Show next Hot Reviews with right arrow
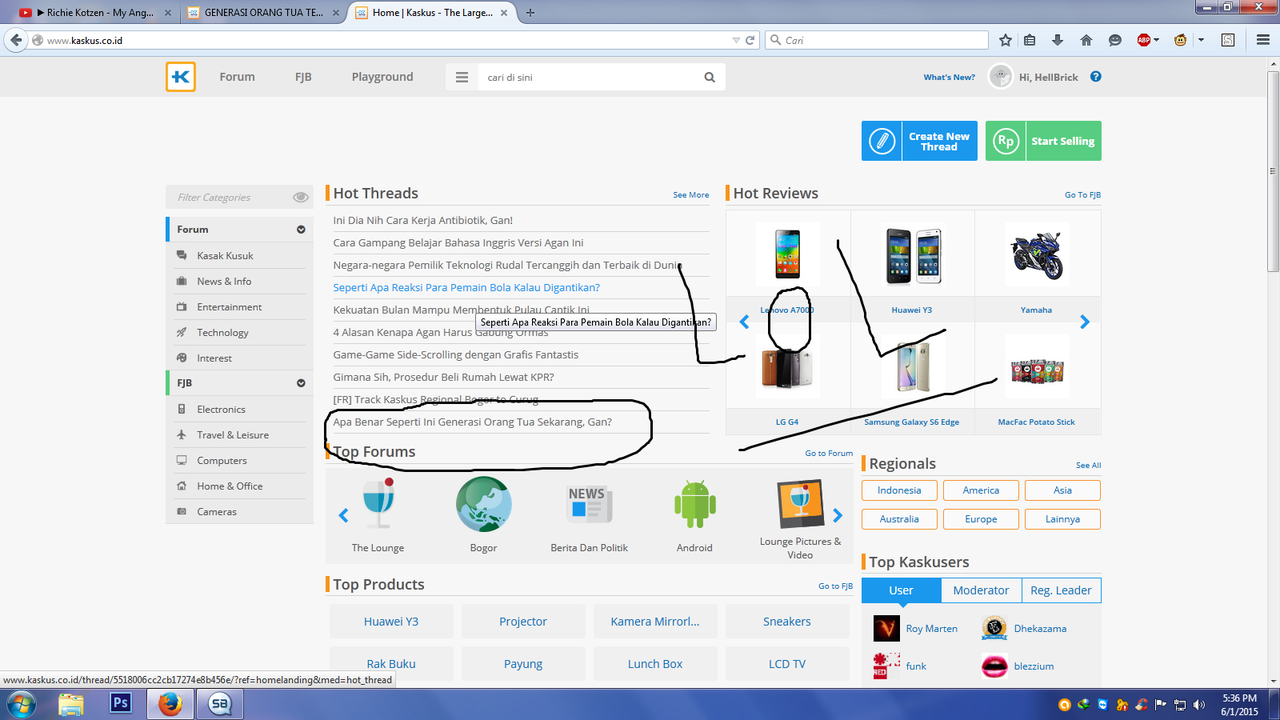The image size is (1280, 720). (x=1084, y=322)
